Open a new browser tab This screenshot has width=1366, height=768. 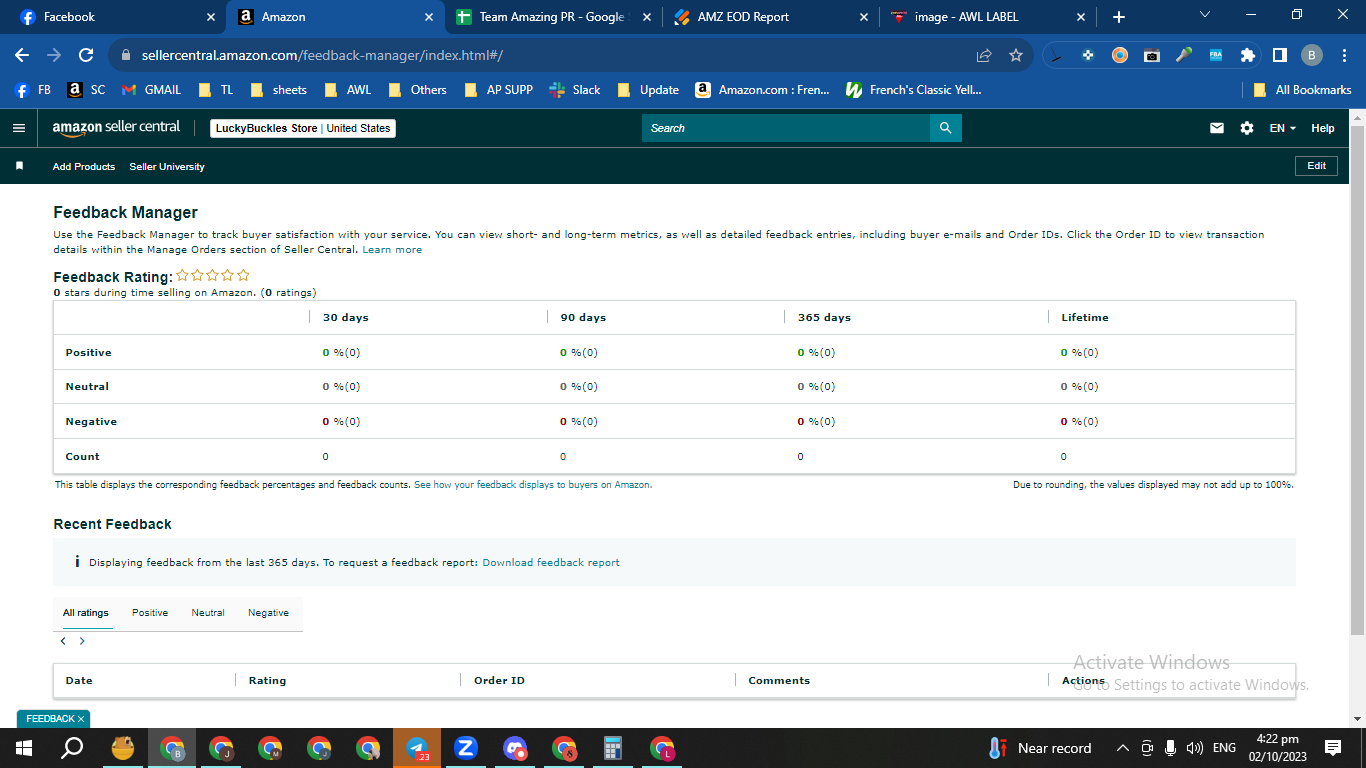[1118, 17]
